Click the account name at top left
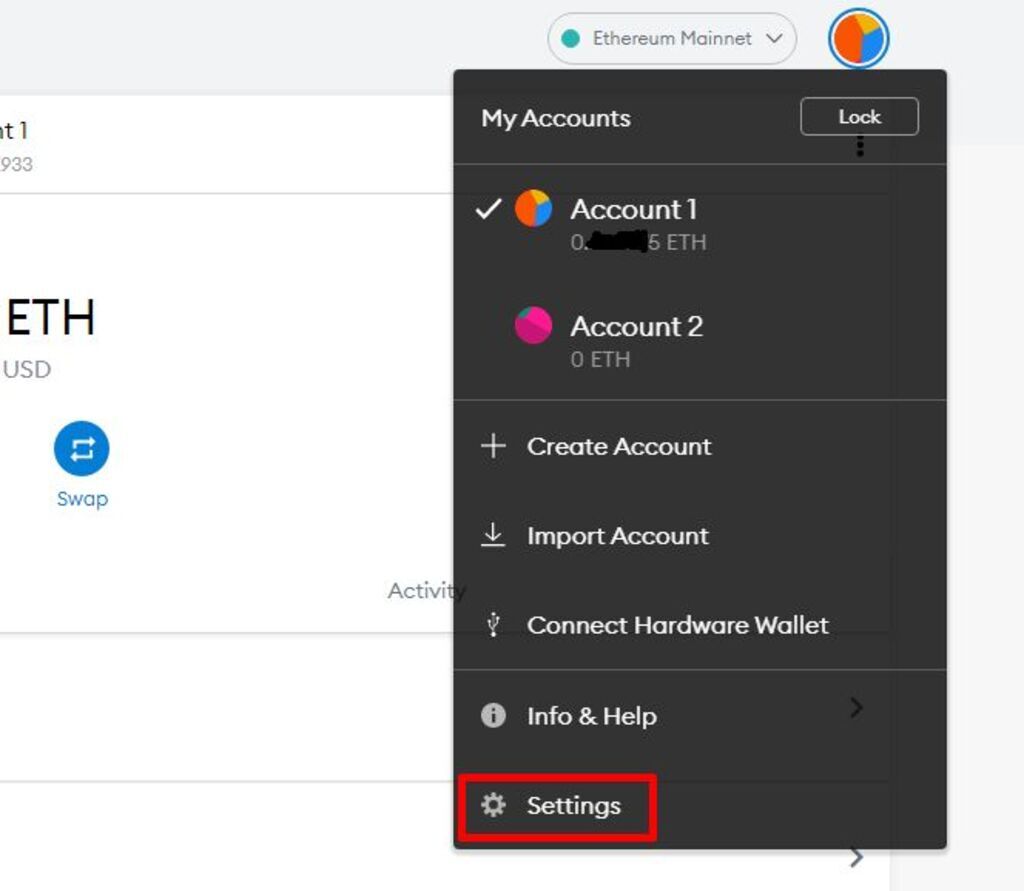Screen dimensions: 1024x891 14,130
